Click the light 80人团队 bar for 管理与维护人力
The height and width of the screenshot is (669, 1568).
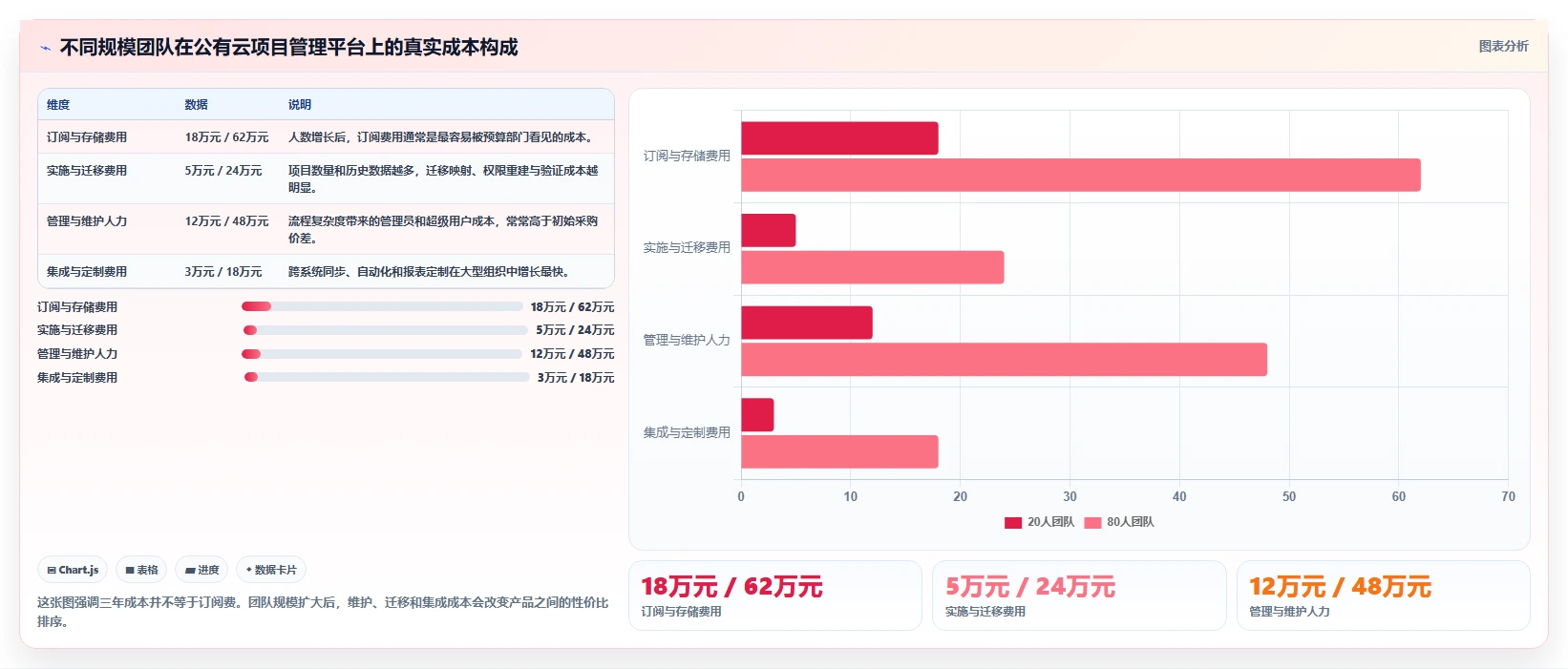pos(1005,360)
